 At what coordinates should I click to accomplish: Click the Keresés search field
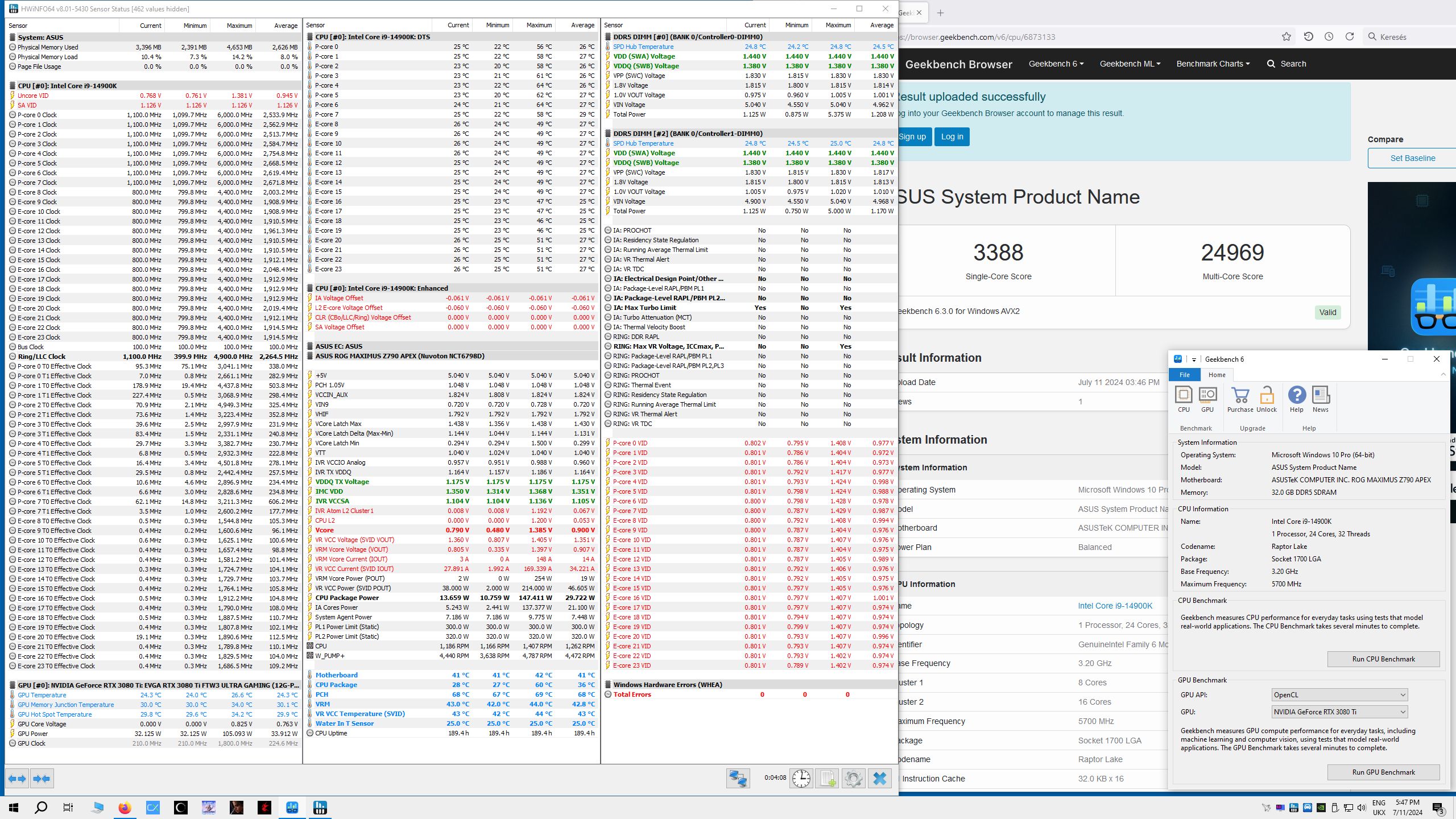[x=1408, y=37]
